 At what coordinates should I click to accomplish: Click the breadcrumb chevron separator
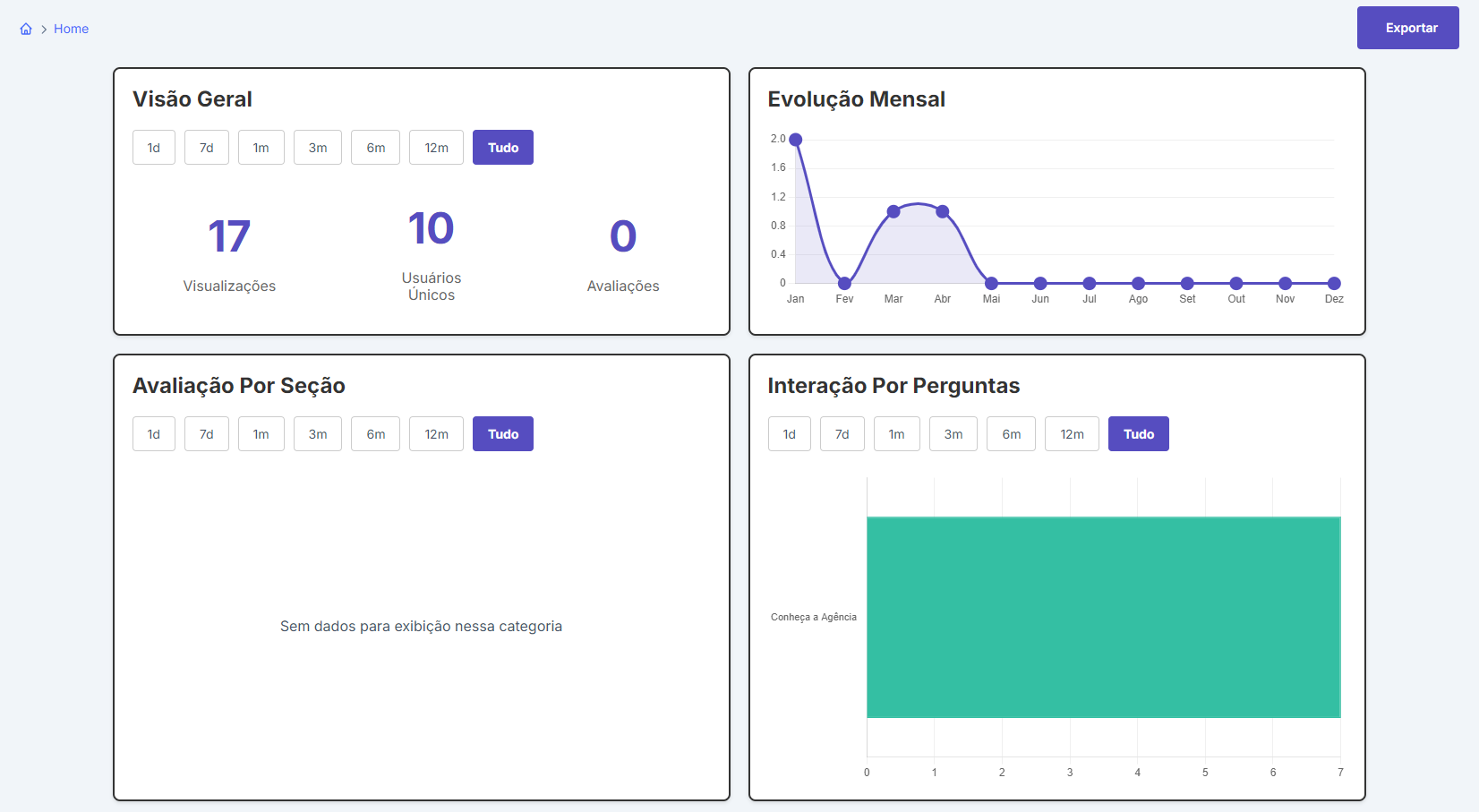click(43, 30)
